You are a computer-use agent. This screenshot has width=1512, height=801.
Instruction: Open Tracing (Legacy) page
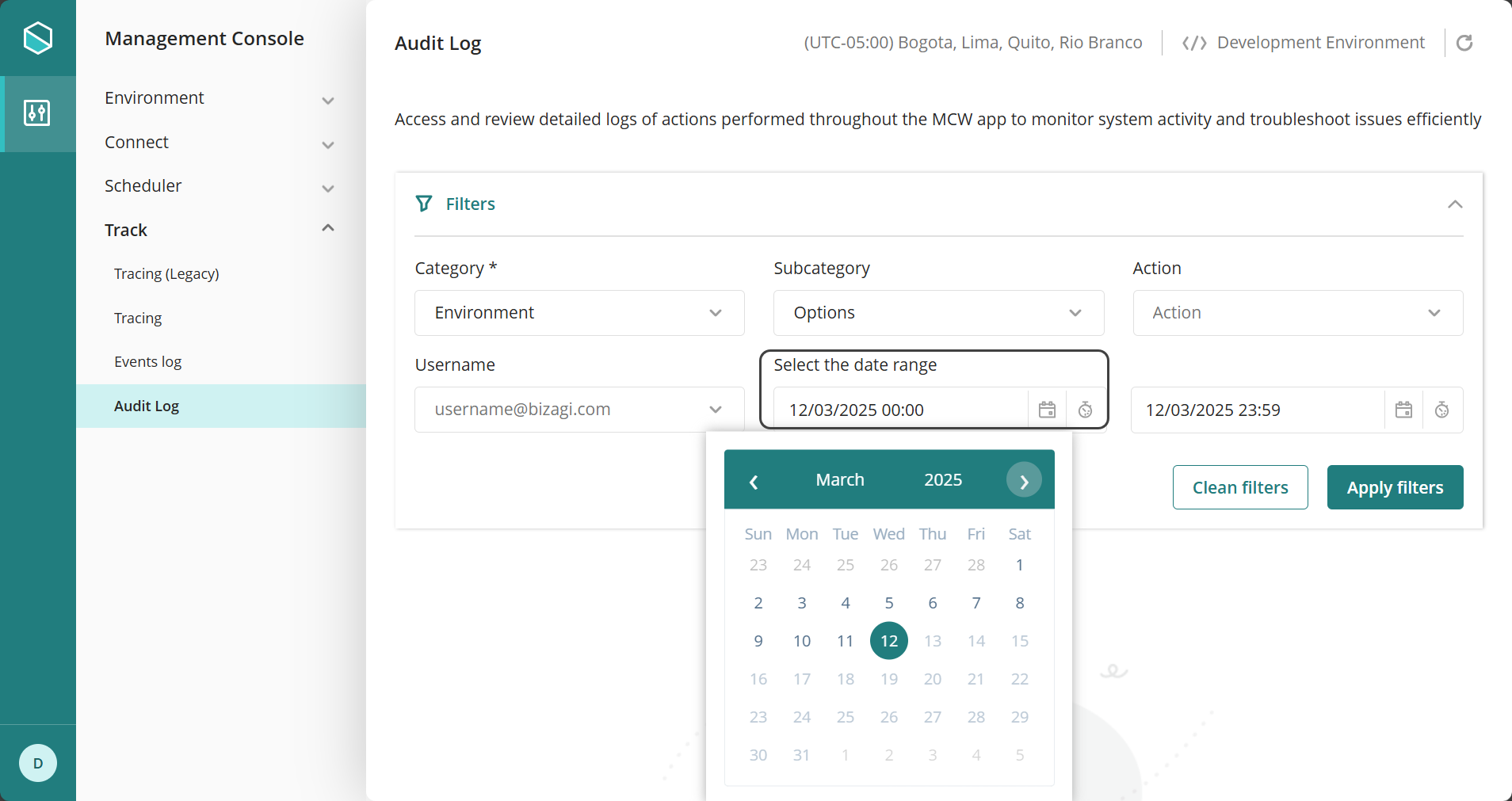(x=166, y=274)
